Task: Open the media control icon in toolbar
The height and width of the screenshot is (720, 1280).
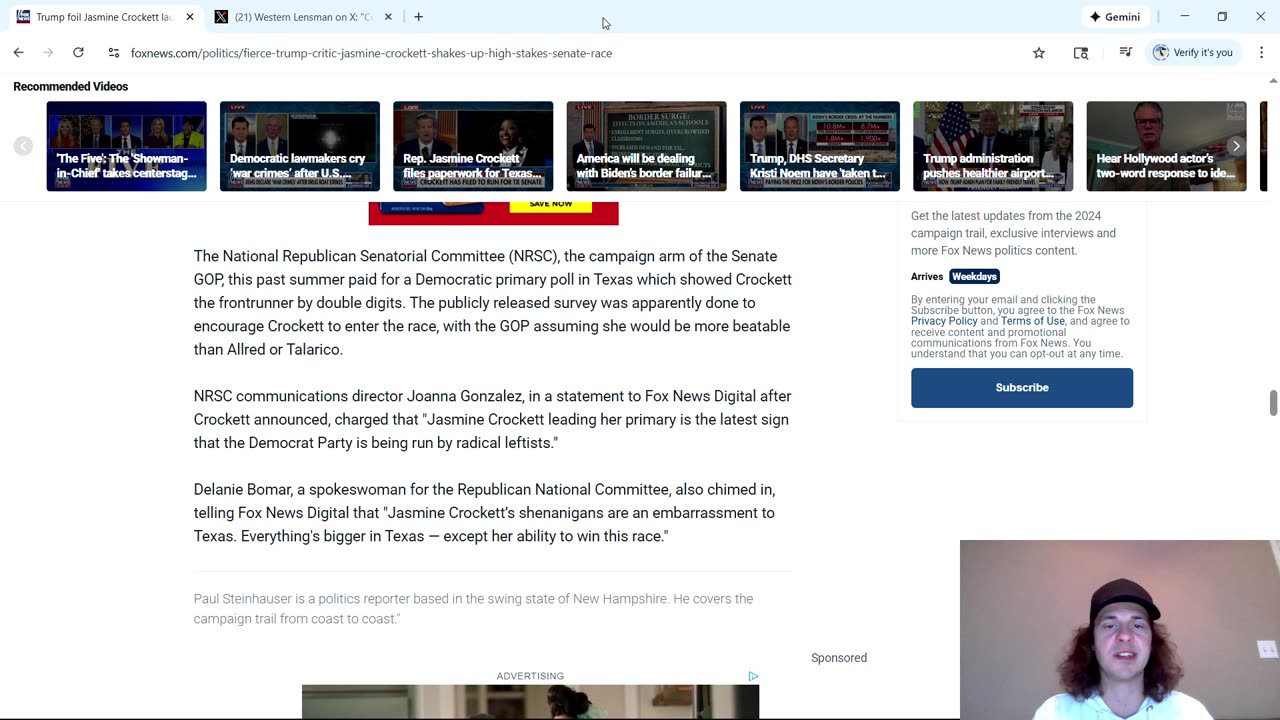Action: (1125, 53)
